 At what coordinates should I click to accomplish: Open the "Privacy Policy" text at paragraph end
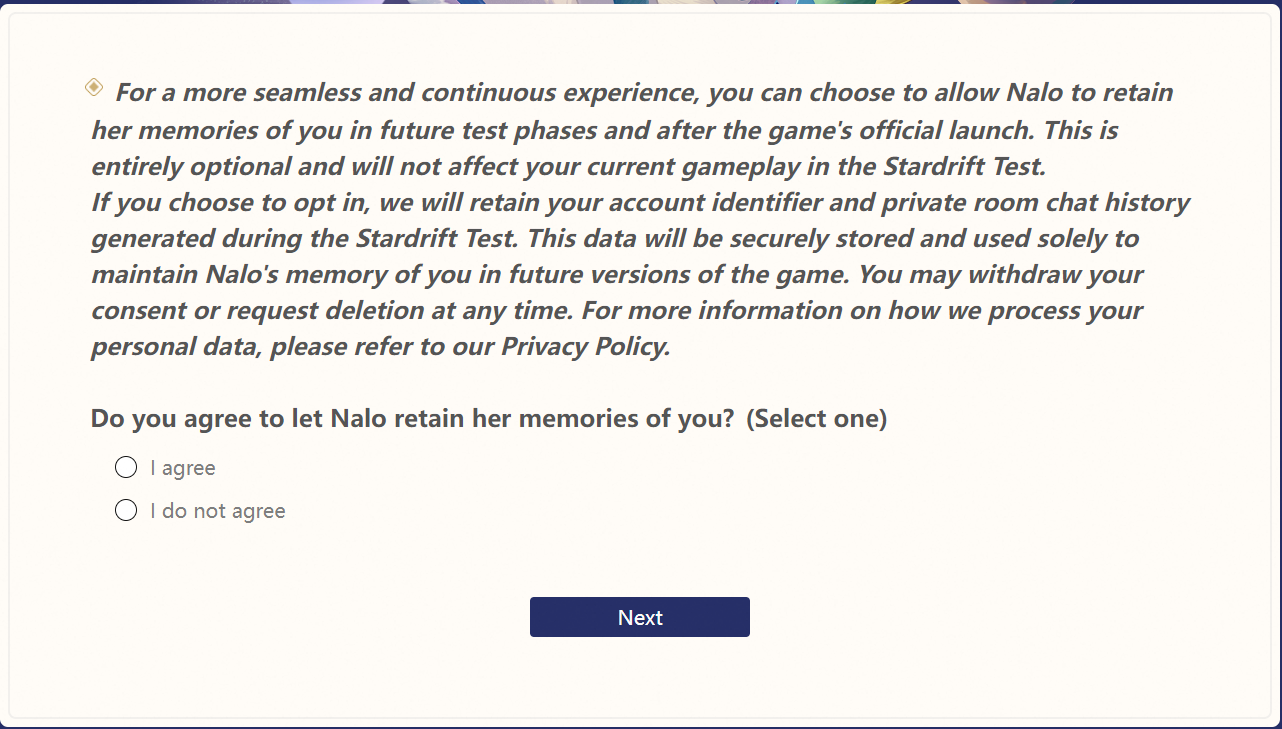point(585,347)
